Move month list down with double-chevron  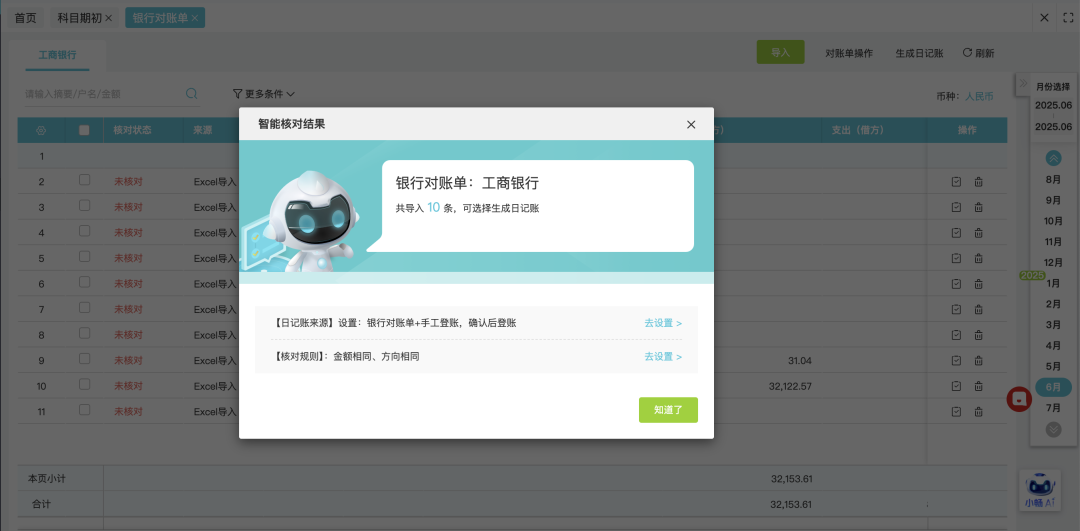tap(1053, 430)
